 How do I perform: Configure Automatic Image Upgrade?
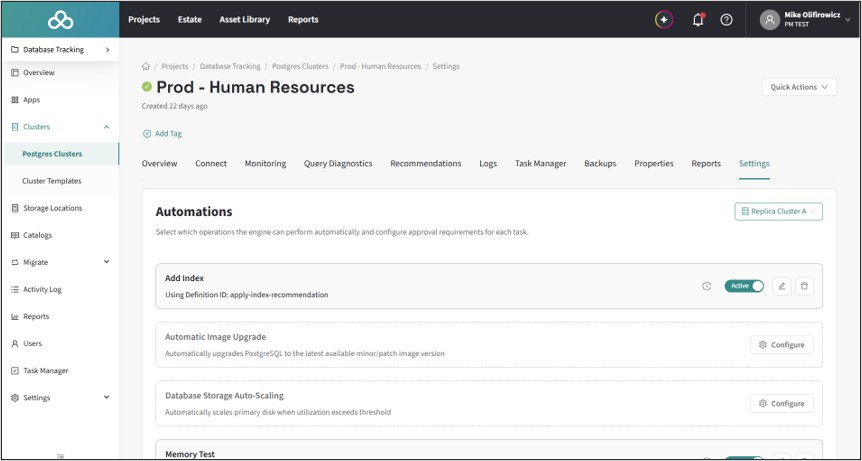point(782,345)
